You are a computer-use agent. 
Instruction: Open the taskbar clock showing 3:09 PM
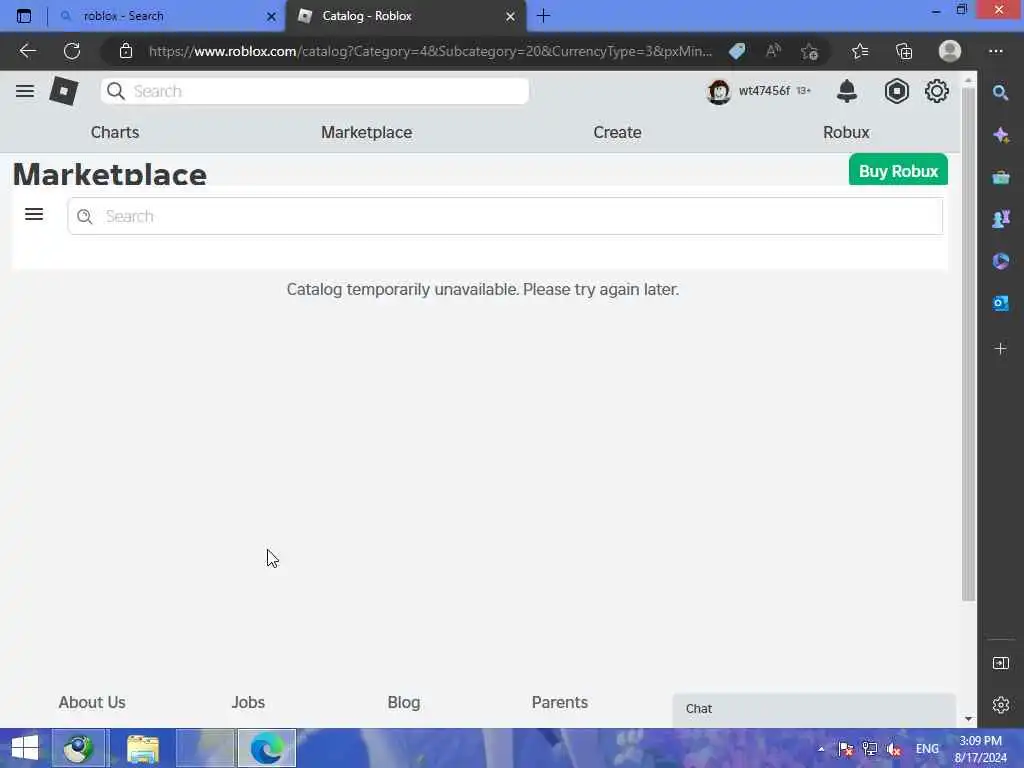point(980,749)
